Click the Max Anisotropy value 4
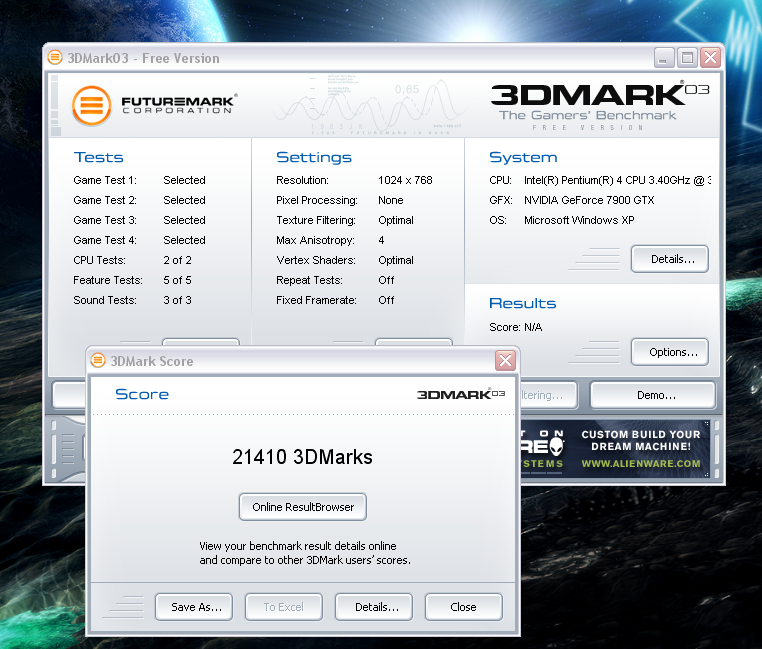The image size is (762, 649). click(381, 240)
